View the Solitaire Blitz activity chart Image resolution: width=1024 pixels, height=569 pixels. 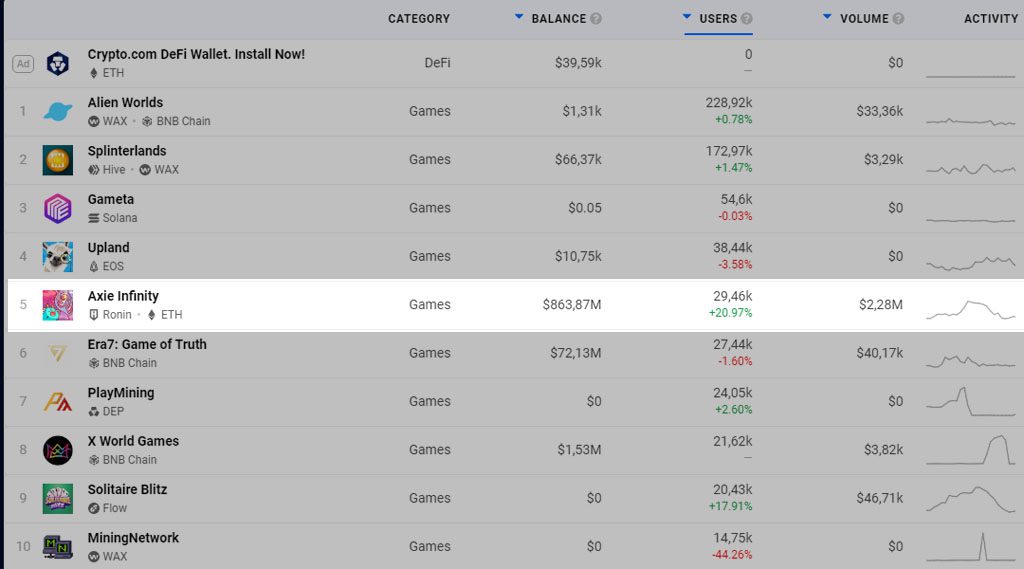click(970, 498)
